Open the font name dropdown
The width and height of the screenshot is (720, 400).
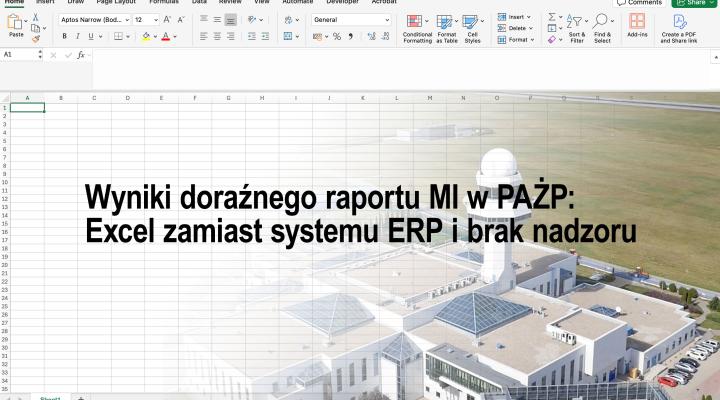[127, 20]
